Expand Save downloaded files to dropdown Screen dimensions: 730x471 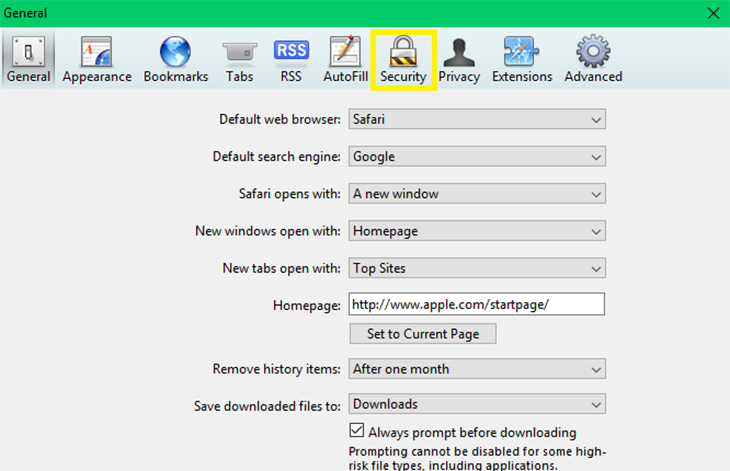click(x=477, y=404)
